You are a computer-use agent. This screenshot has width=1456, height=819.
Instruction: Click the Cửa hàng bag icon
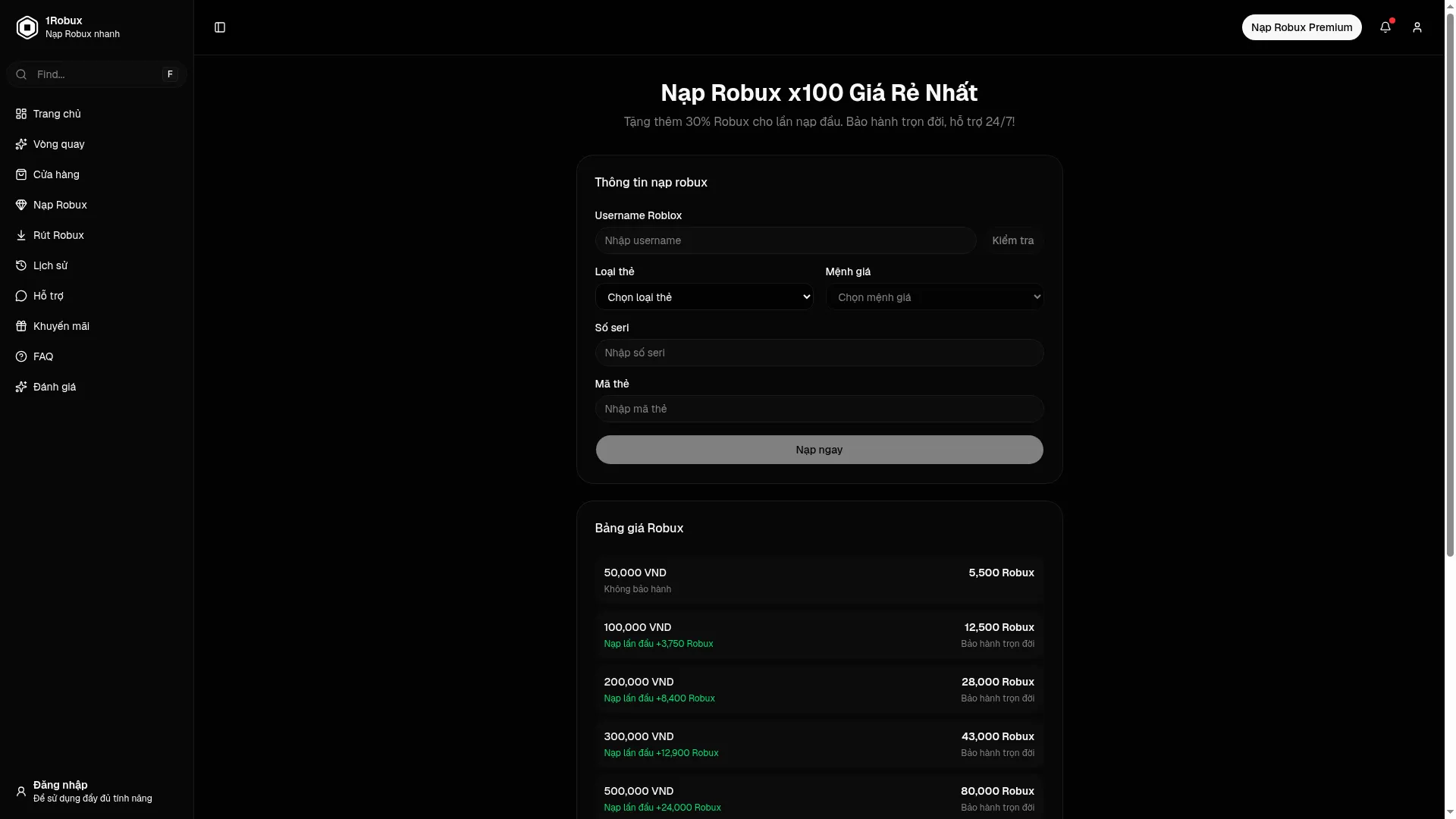[x=21, y=174]
